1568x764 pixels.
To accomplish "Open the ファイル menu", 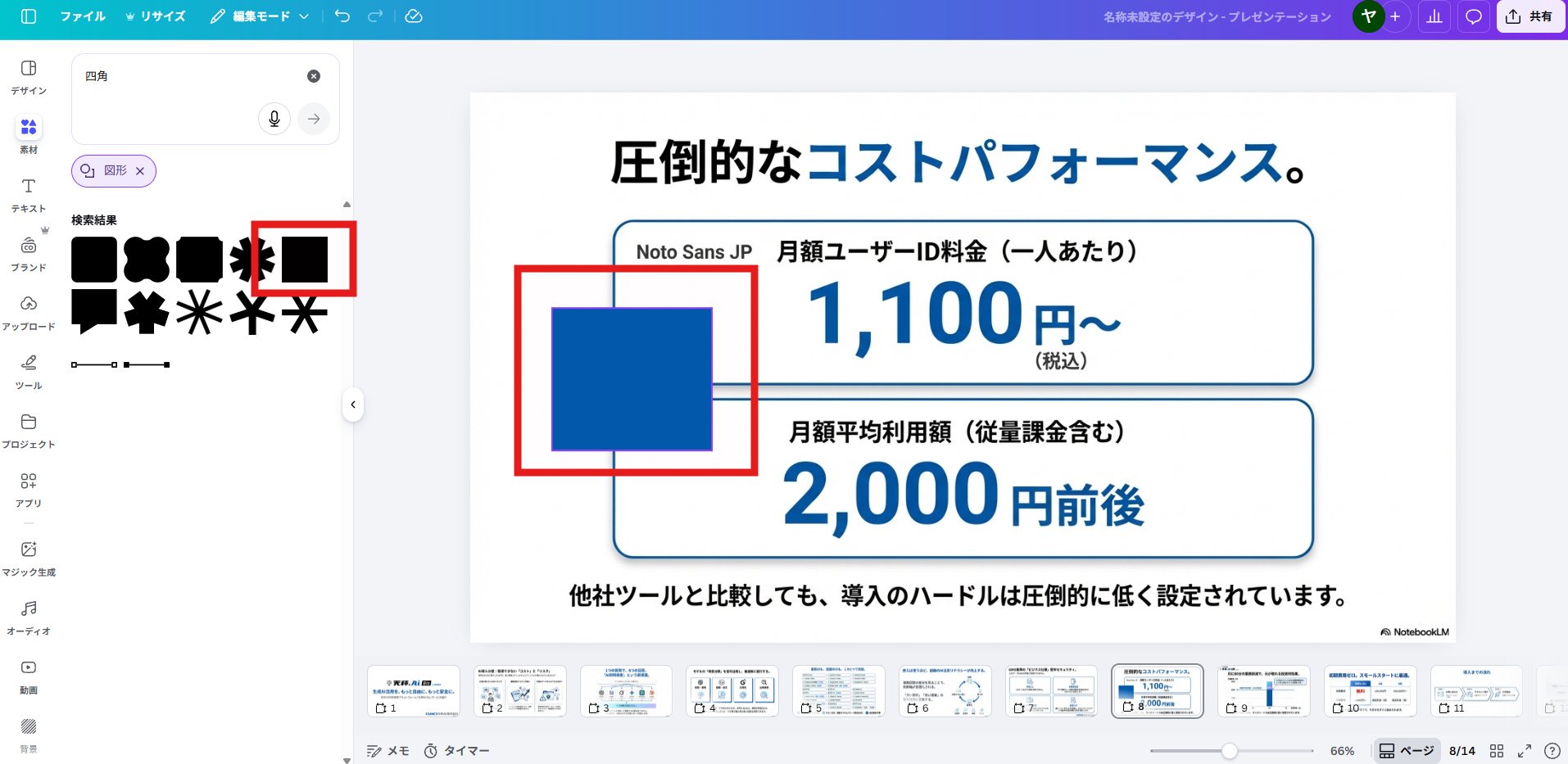I will point(82,16).
